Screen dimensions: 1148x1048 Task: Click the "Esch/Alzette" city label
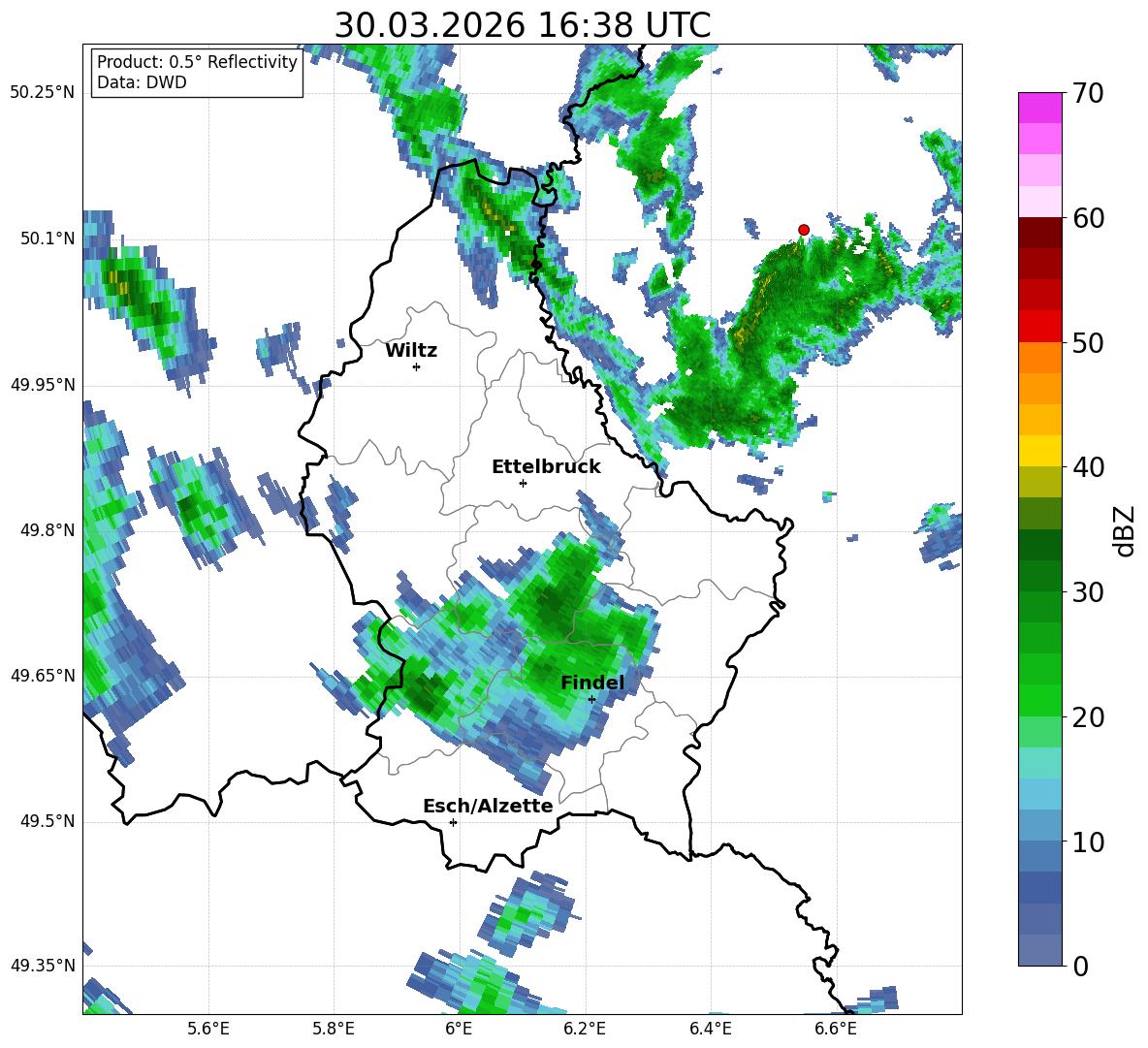tap(488, 806)
